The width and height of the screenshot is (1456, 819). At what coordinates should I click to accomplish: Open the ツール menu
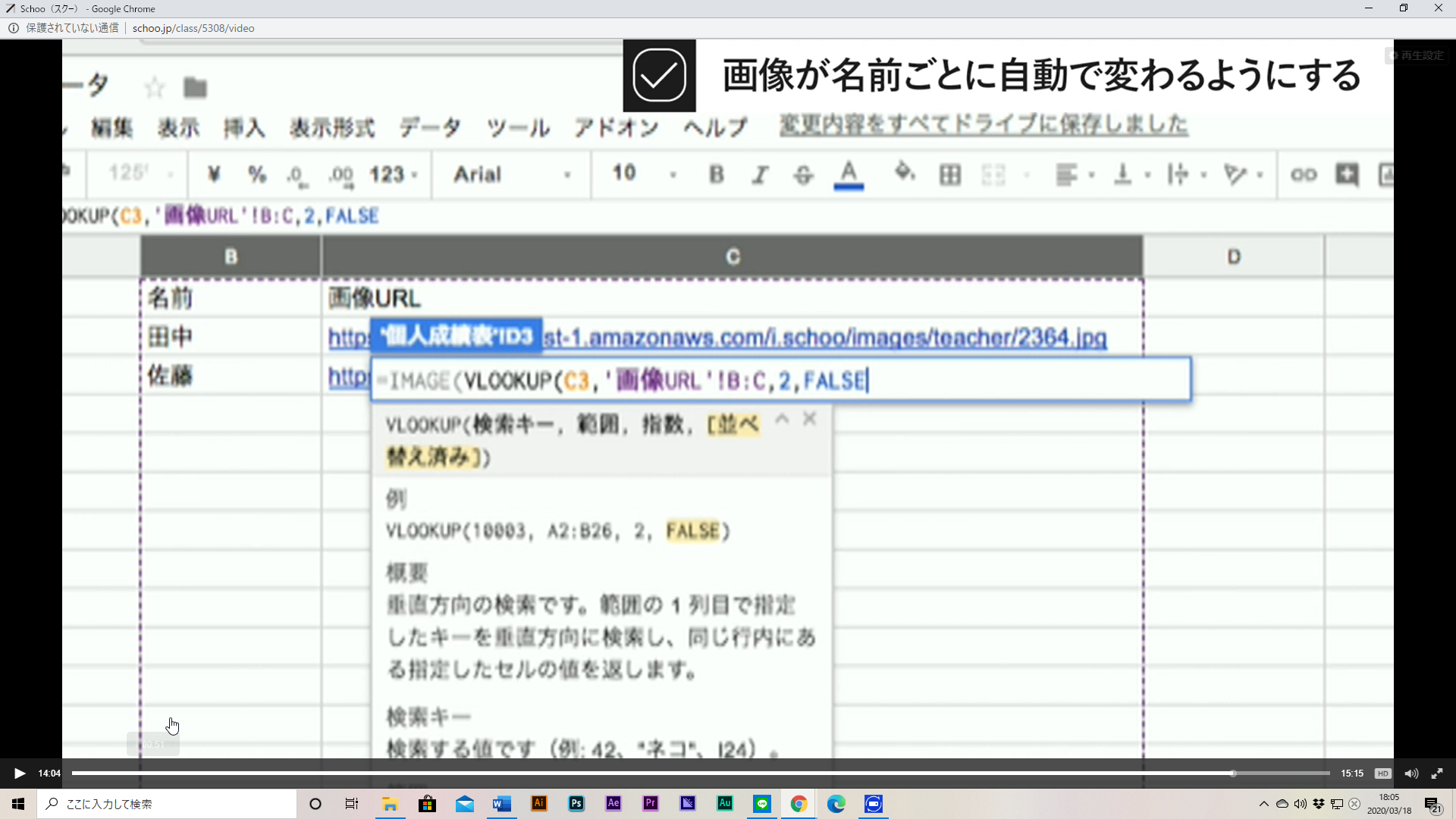coord(518,128)
